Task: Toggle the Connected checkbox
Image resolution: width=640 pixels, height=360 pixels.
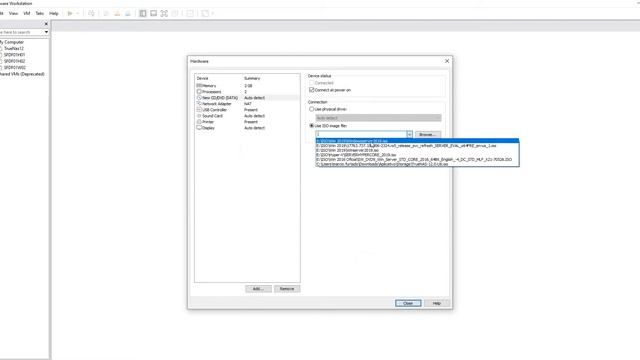Action: [312, 83]
